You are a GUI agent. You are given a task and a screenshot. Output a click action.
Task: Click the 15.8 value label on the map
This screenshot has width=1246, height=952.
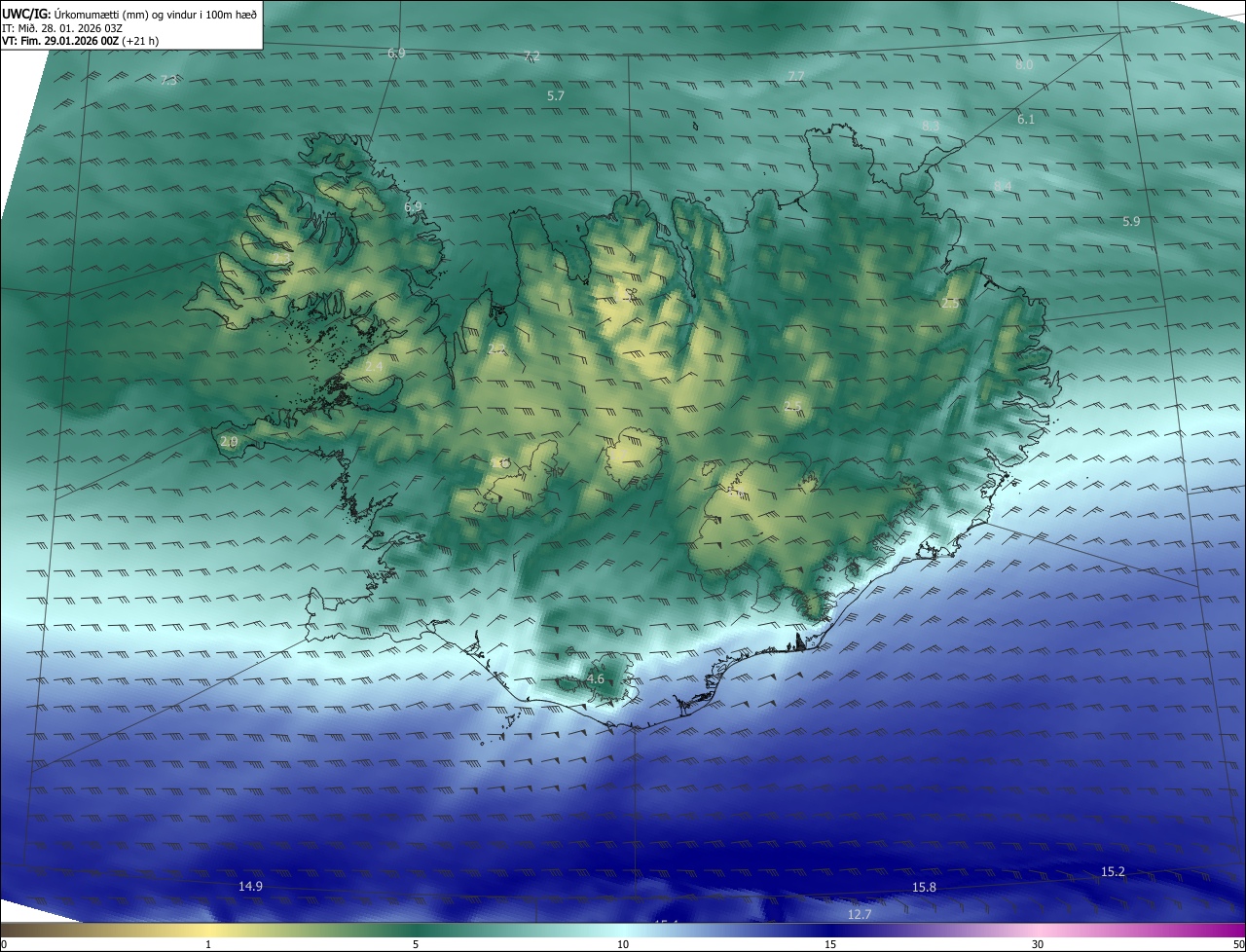click(924, 887)
